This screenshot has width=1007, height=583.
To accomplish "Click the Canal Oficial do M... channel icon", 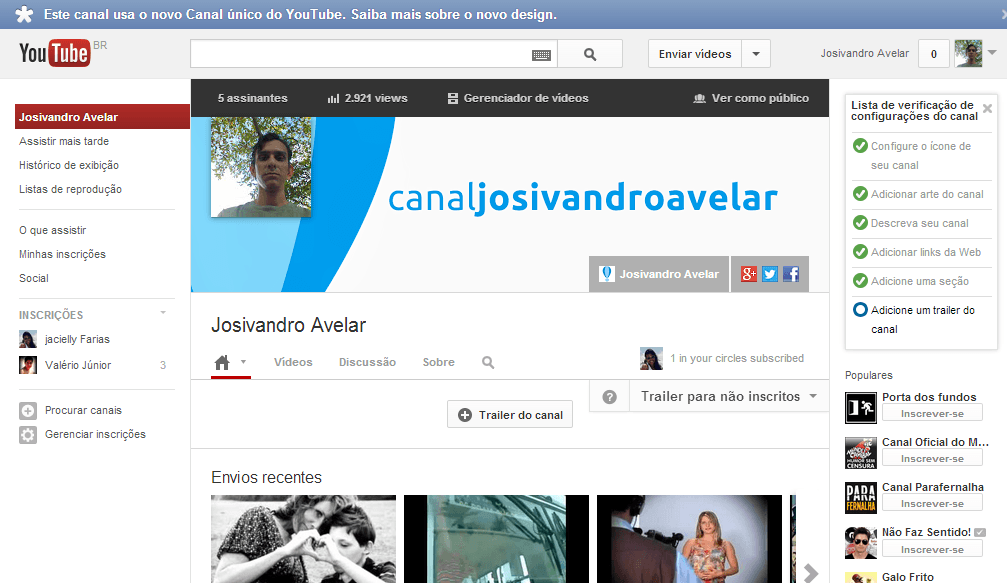I will [x=861, y=453].
